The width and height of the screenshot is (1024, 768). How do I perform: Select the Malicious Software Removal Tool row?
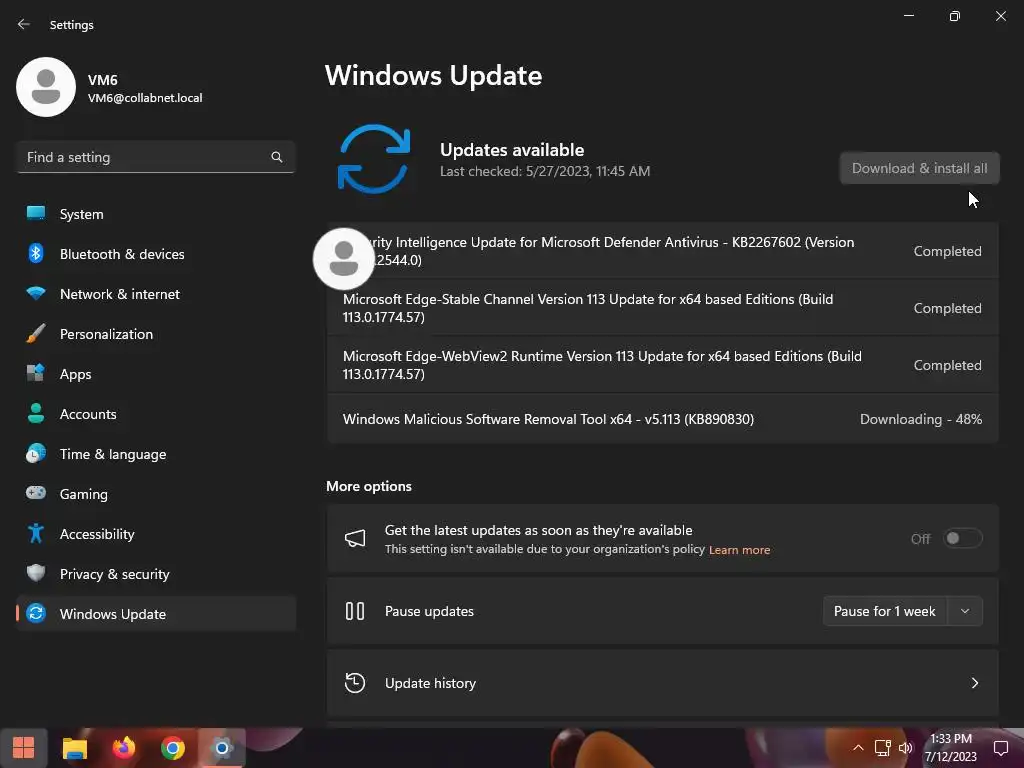662,419
